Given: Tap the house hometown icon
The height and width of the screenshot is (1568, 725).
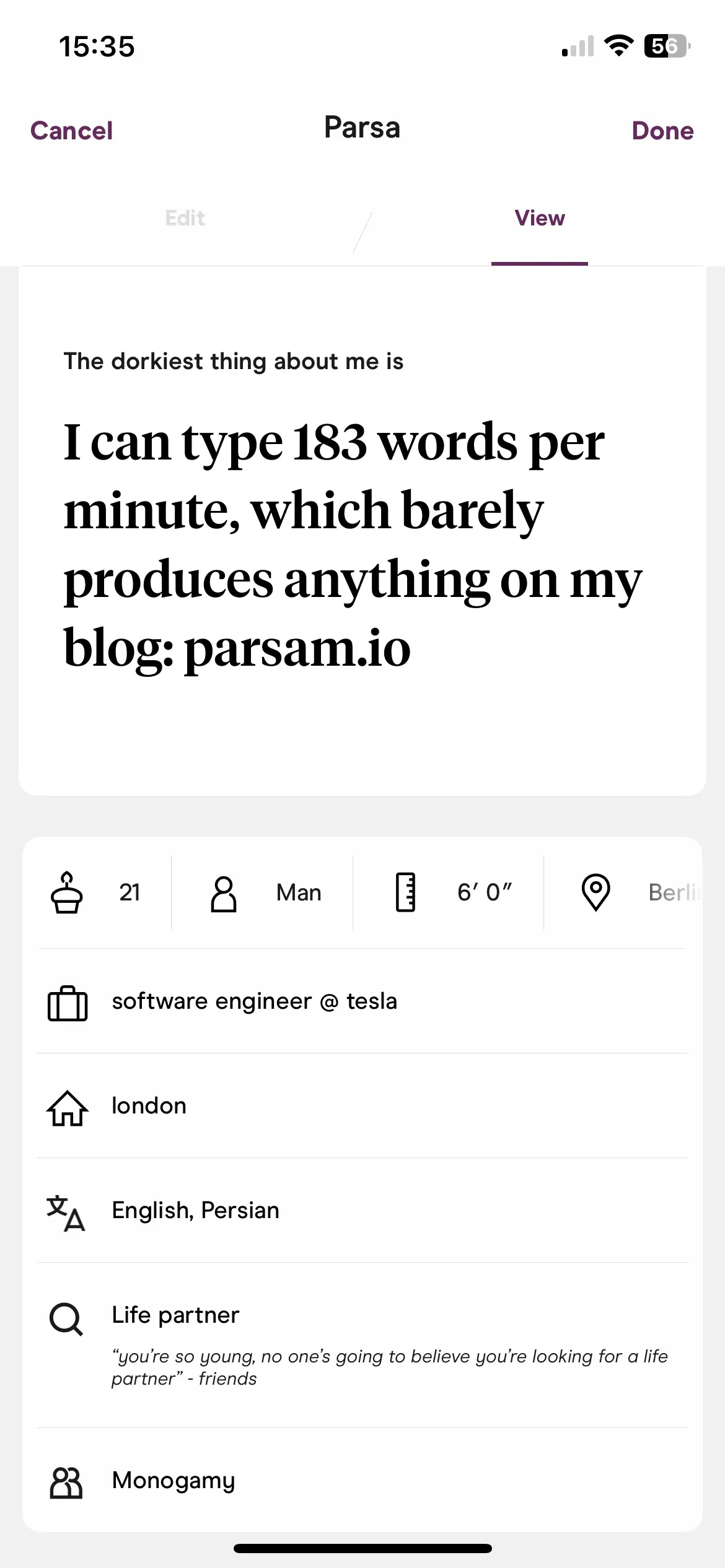Looking at the screenshot, I should 68,1107.
